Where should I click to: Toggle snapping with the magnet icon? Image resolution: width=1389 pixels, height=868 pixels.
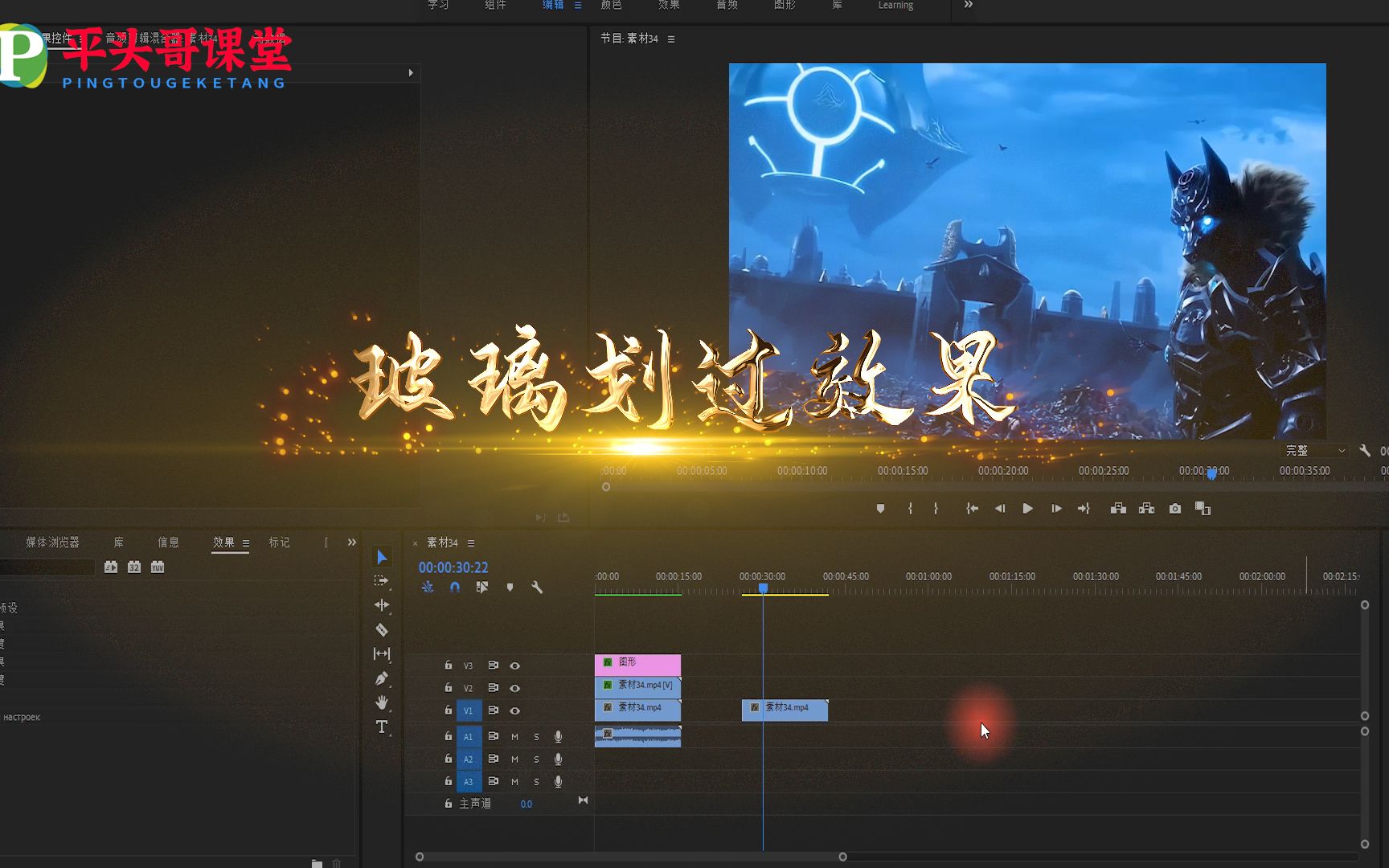[454, 588]
